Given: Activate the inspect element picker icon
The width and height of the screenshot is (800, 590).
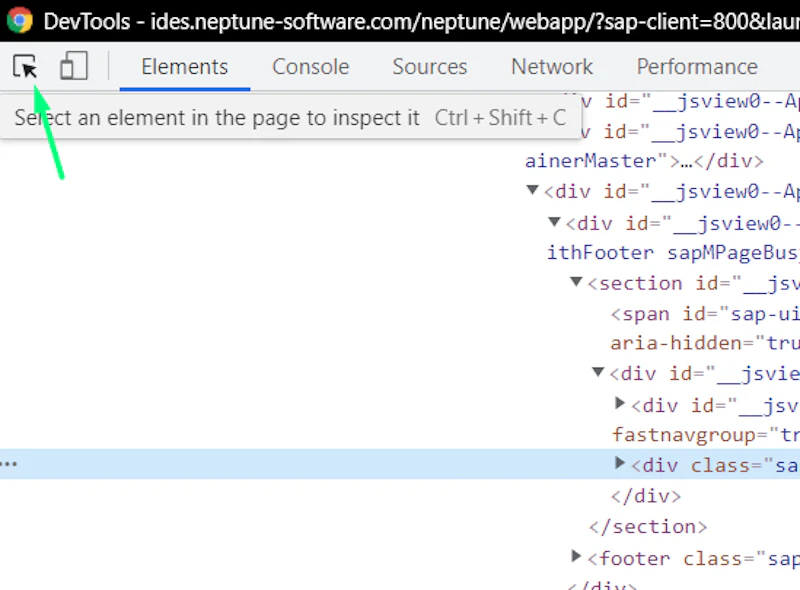Looking at the screenshot, I should point(24,67).
